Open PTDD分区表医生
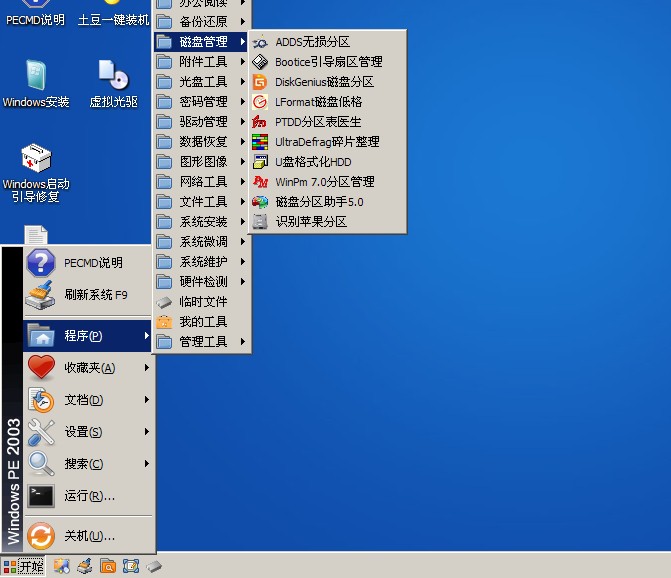671x578 pixels. click(327, 122)
